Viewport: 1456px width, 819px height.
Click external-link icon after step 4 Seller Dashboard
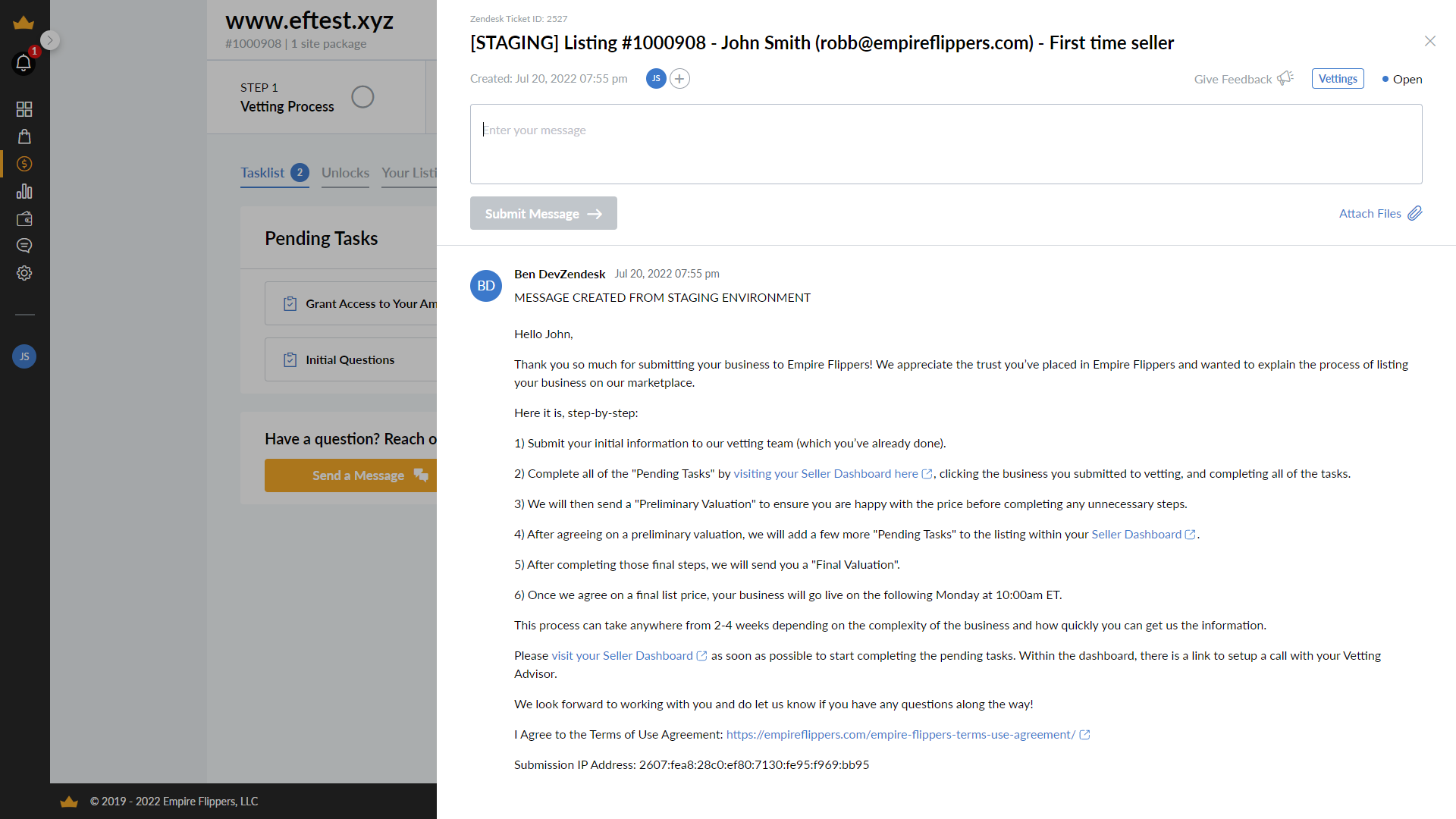pyautogui.click(x=1191, y=535)
